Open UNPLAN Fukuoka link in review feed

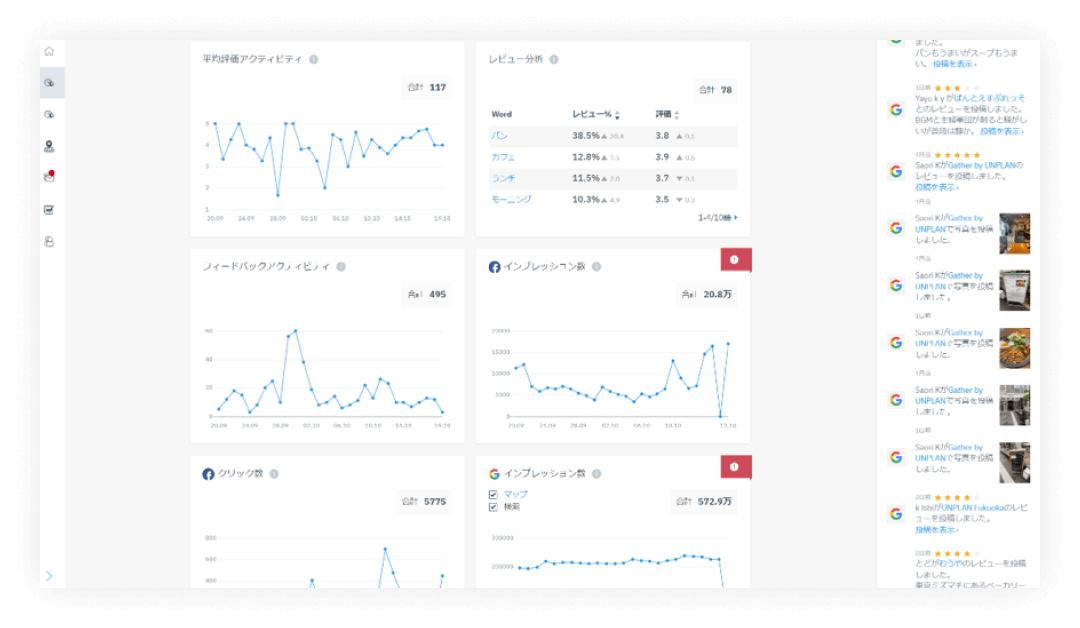(x=972, y=509)
